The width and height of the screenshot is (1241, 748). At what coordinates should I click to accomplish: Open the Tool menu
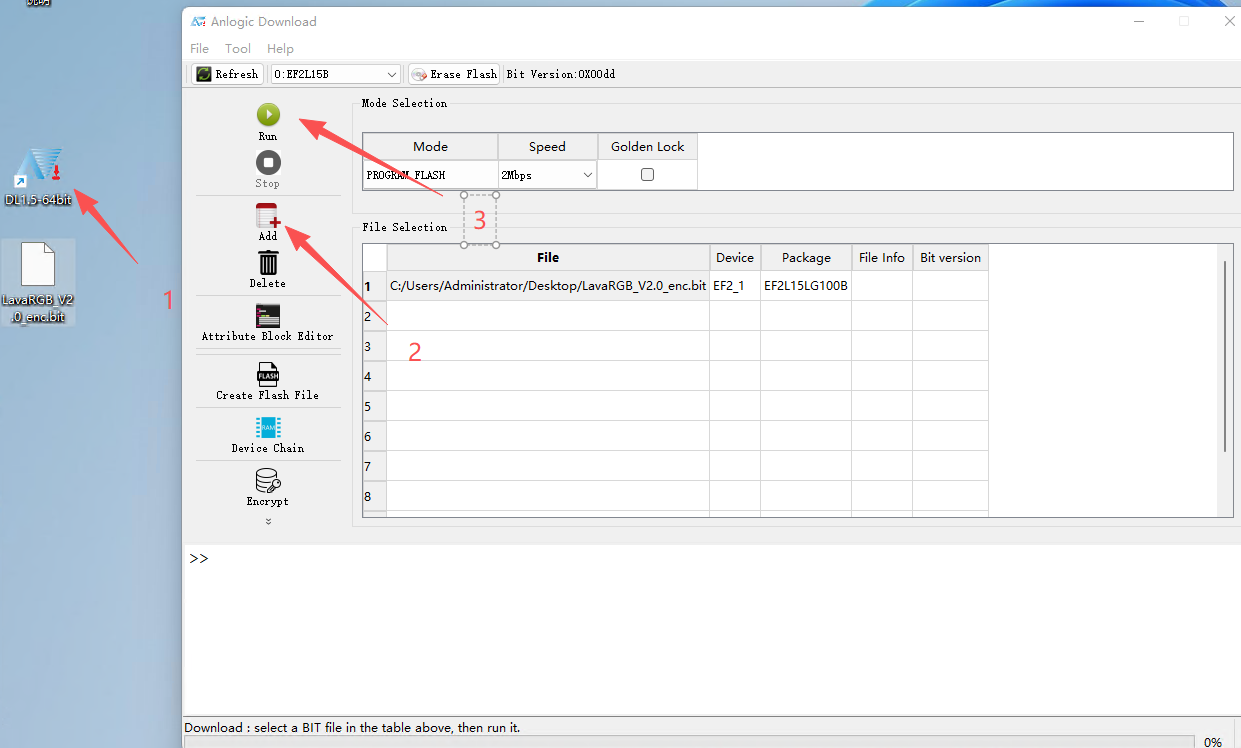tap(238, 48)
